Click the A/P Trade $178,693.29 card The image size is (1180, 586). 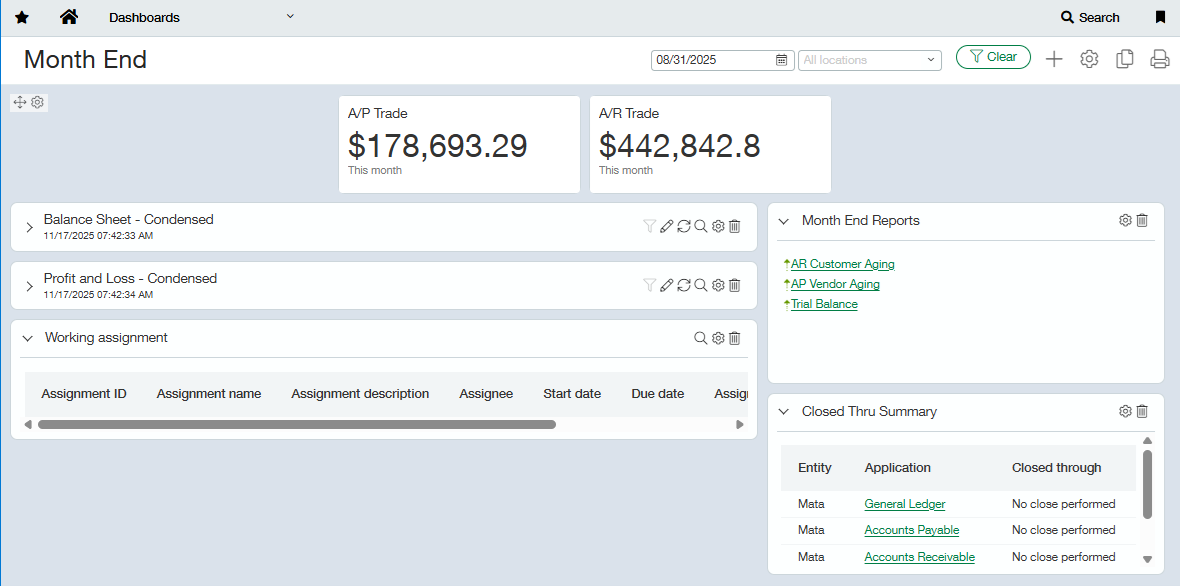[x=459, y=144]
